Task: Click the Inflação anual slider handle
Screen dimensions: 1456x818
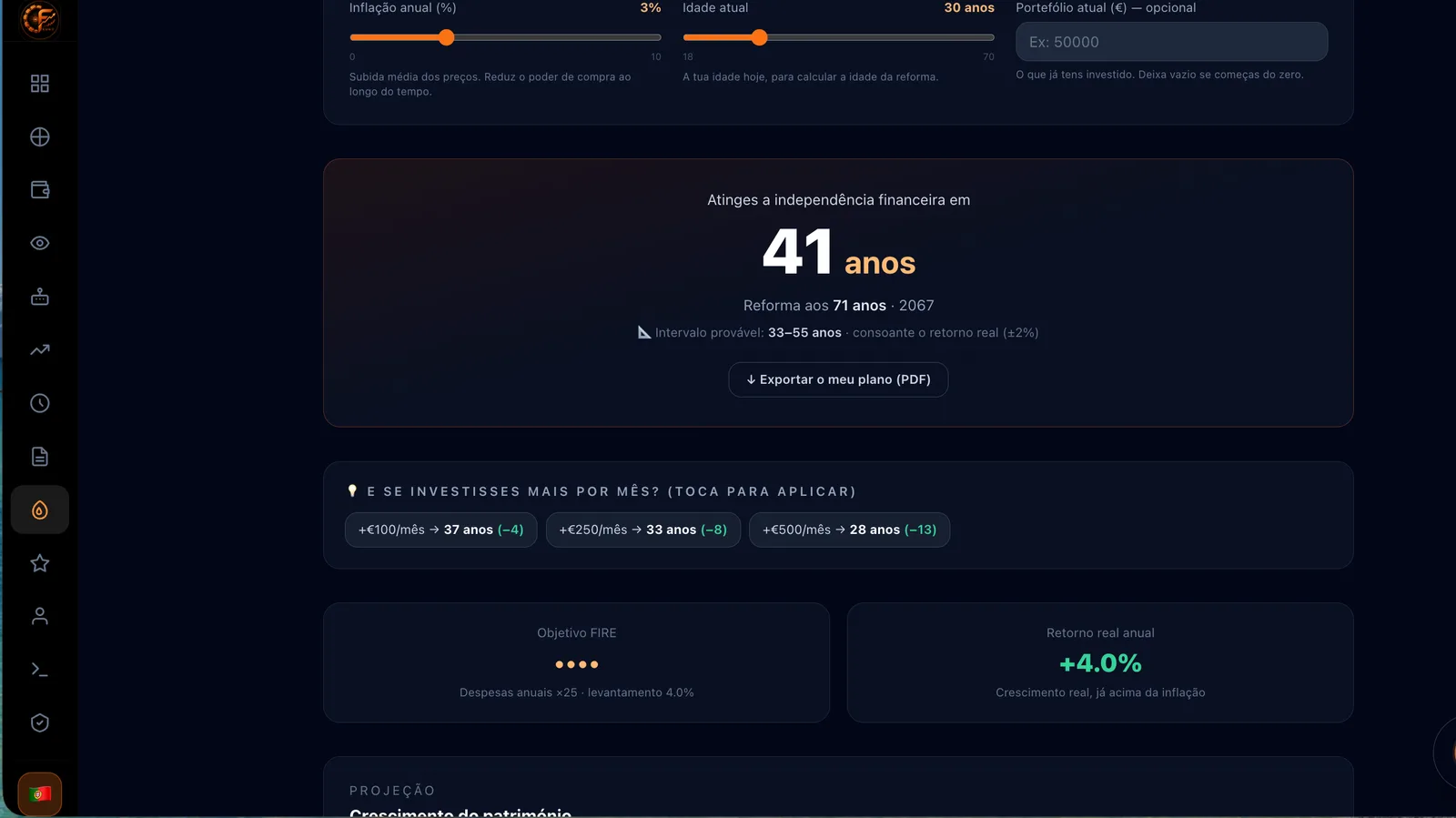Action: coord(446,37)
